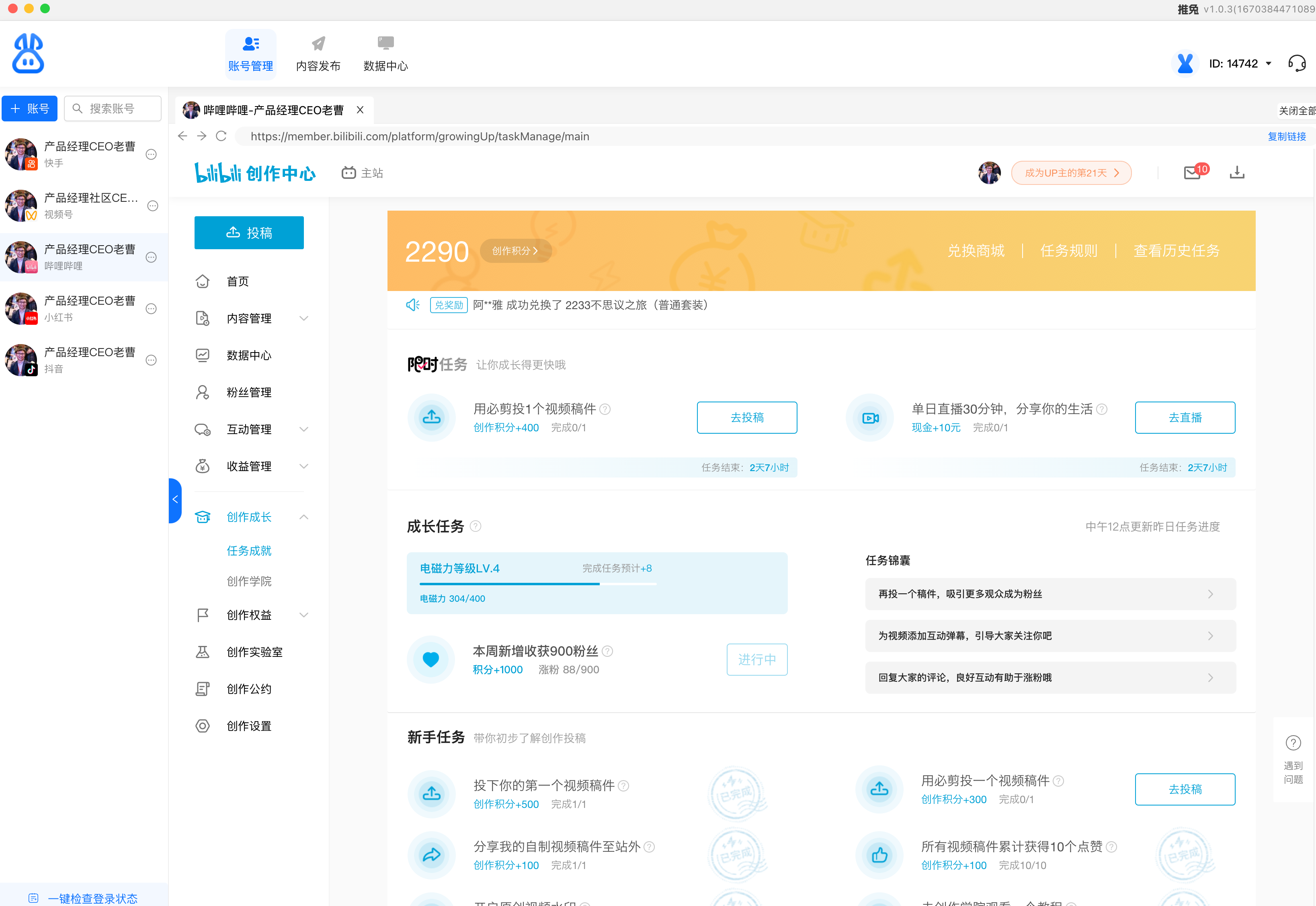Viewport: 1316px width, 906px height.
Task: Click the 推兔 rabbit logo
Action: (29, 53)
